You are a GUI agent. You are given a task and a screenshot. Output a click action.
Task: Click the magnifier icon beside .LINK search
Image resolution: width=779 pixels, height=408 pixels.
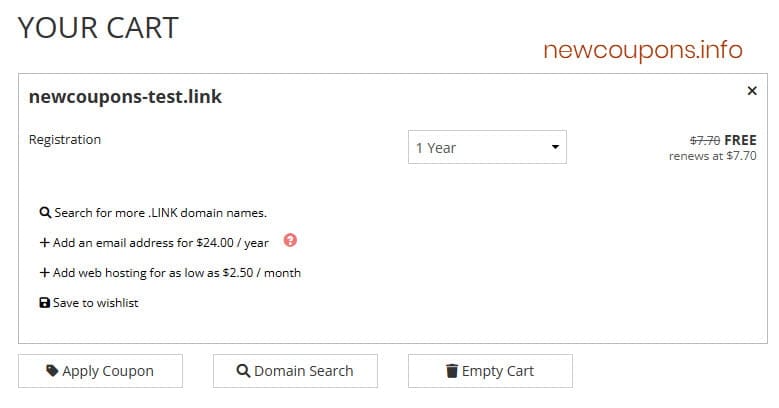pos(45,213)
